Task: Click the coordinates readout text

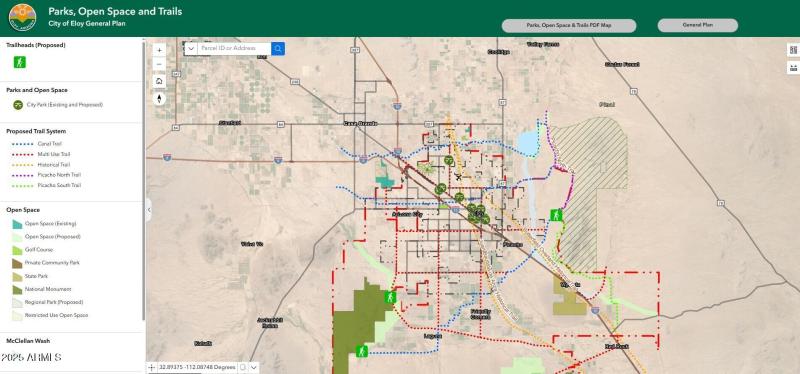Action: (197, 367)
